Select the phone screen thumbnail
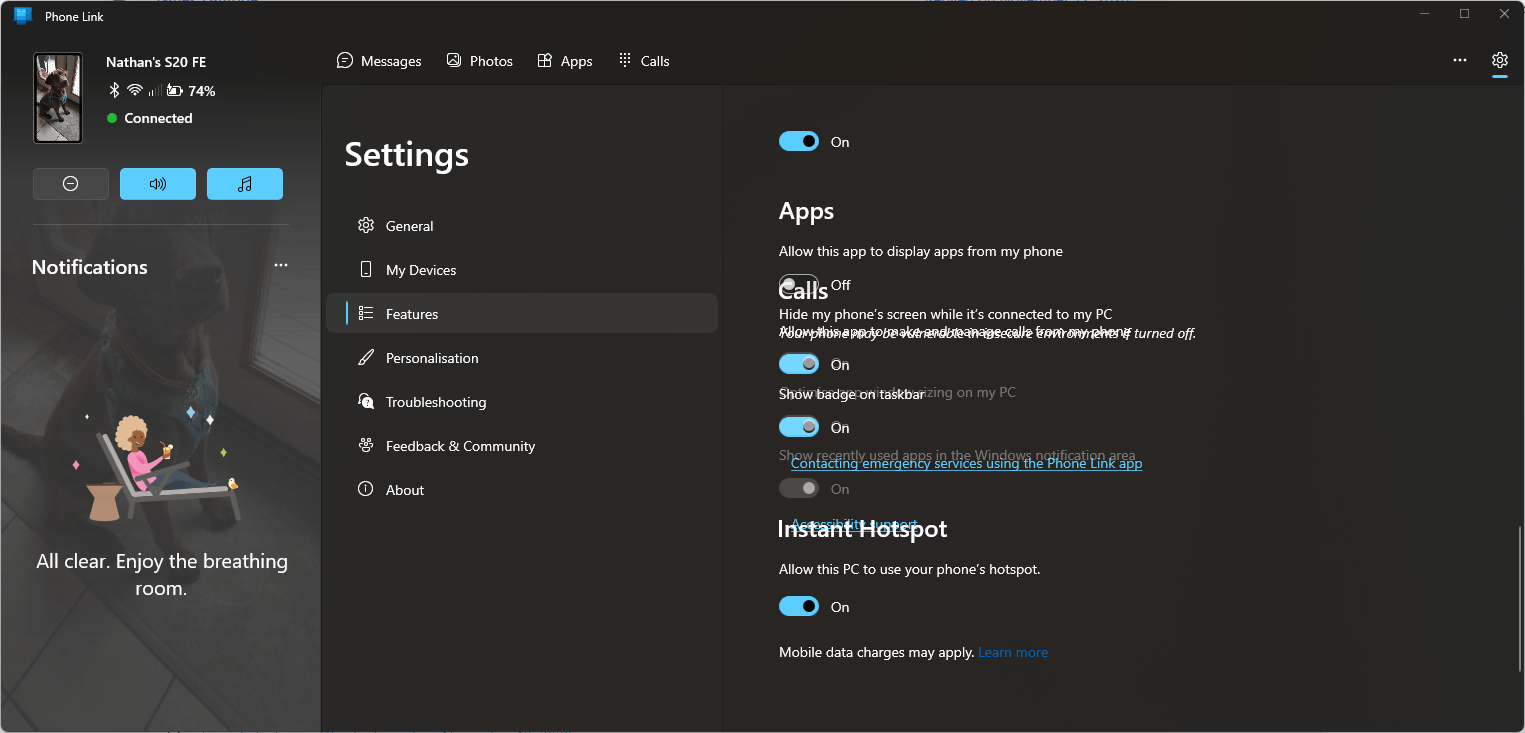 [58, 98]
